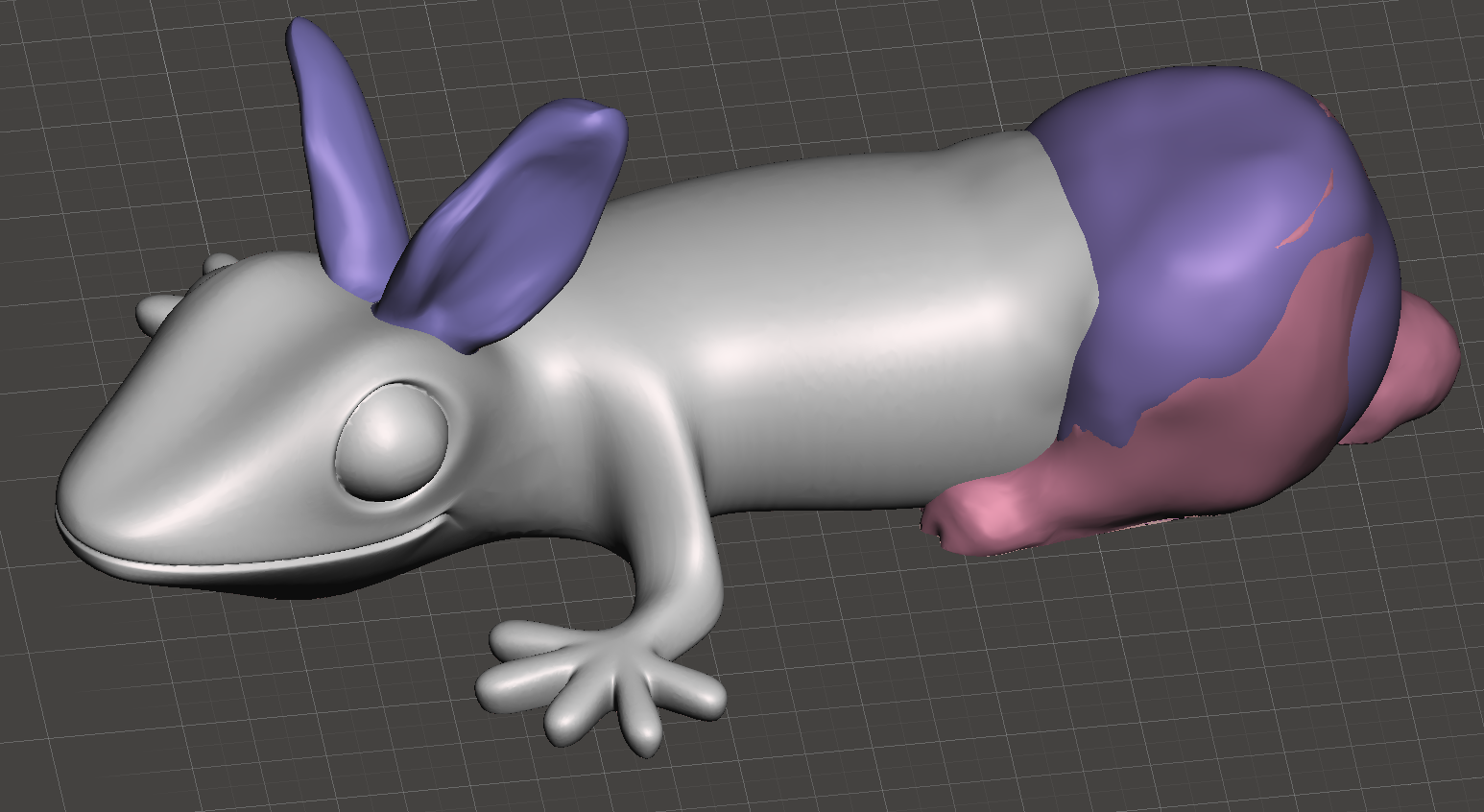Click the gecko's round eye
Screen dimensions: 1484x812
pyautogui.click(x=391, y=441)
